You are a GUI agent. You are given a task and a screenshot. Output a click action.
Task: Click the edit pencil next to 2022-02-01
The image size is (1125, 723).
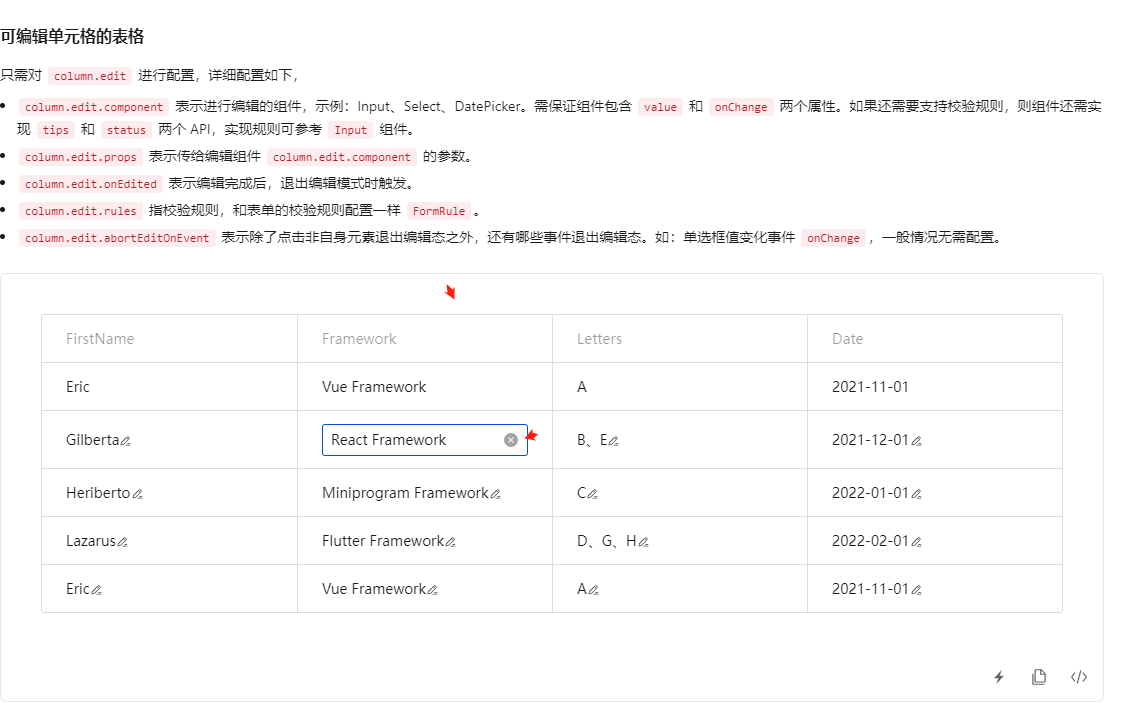917,542
